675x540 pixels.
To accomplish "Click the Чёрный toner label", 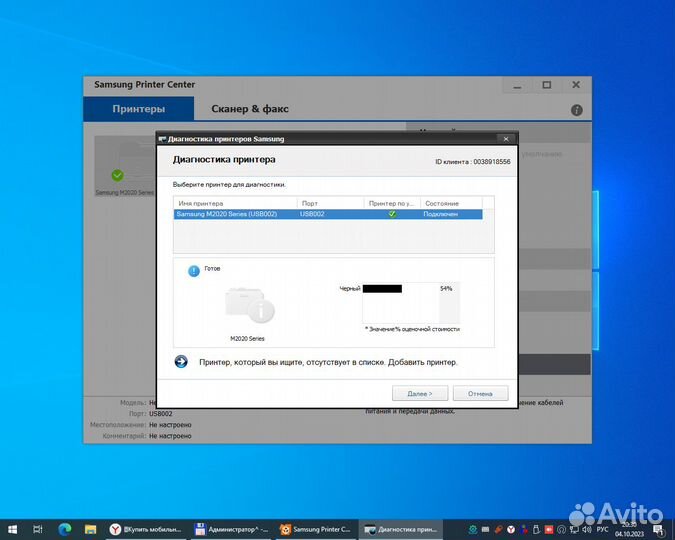I will click(350, 289).
